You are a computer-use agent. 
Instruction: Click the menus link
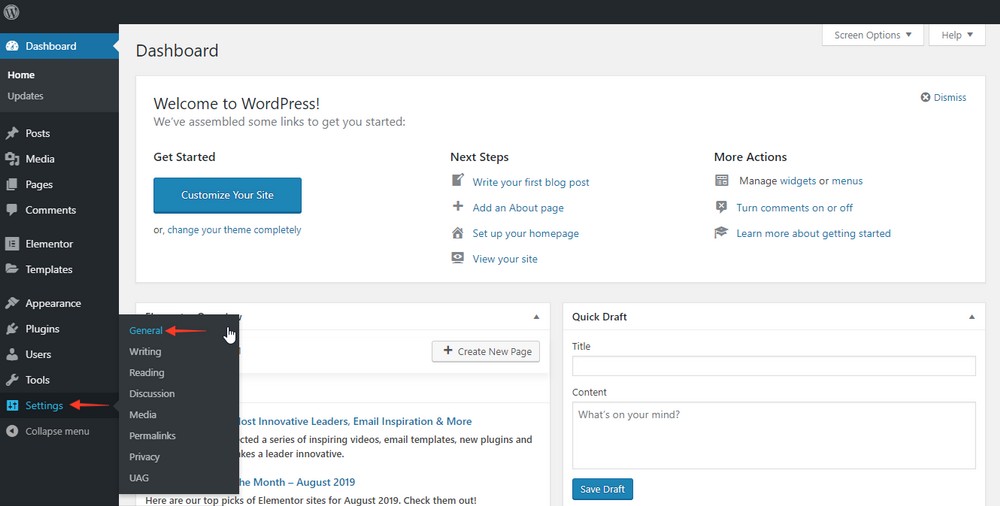pos(847,181)
